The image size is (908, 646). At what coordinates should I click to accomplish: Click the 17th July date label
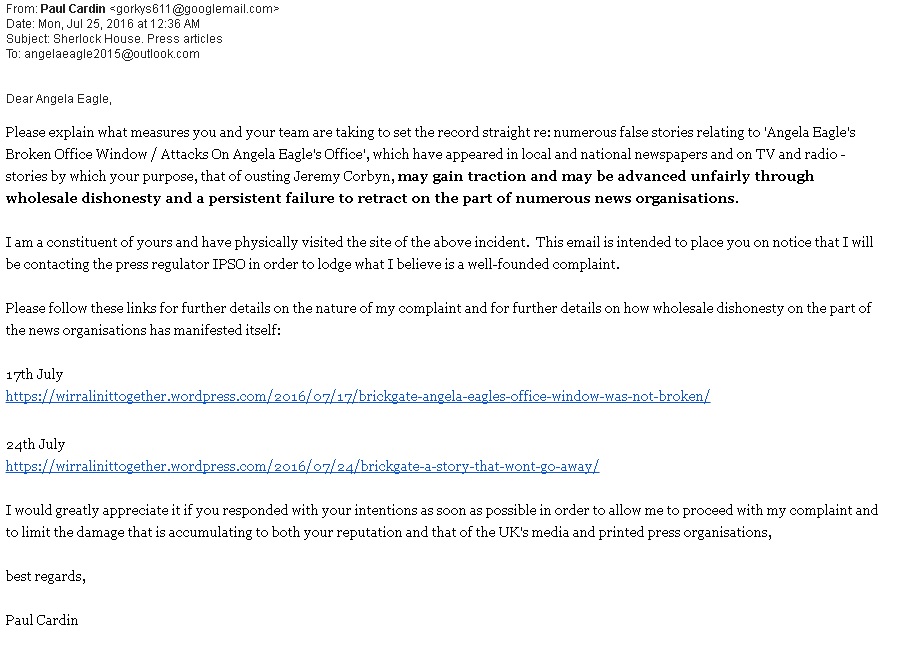click(x=34, y=374)
